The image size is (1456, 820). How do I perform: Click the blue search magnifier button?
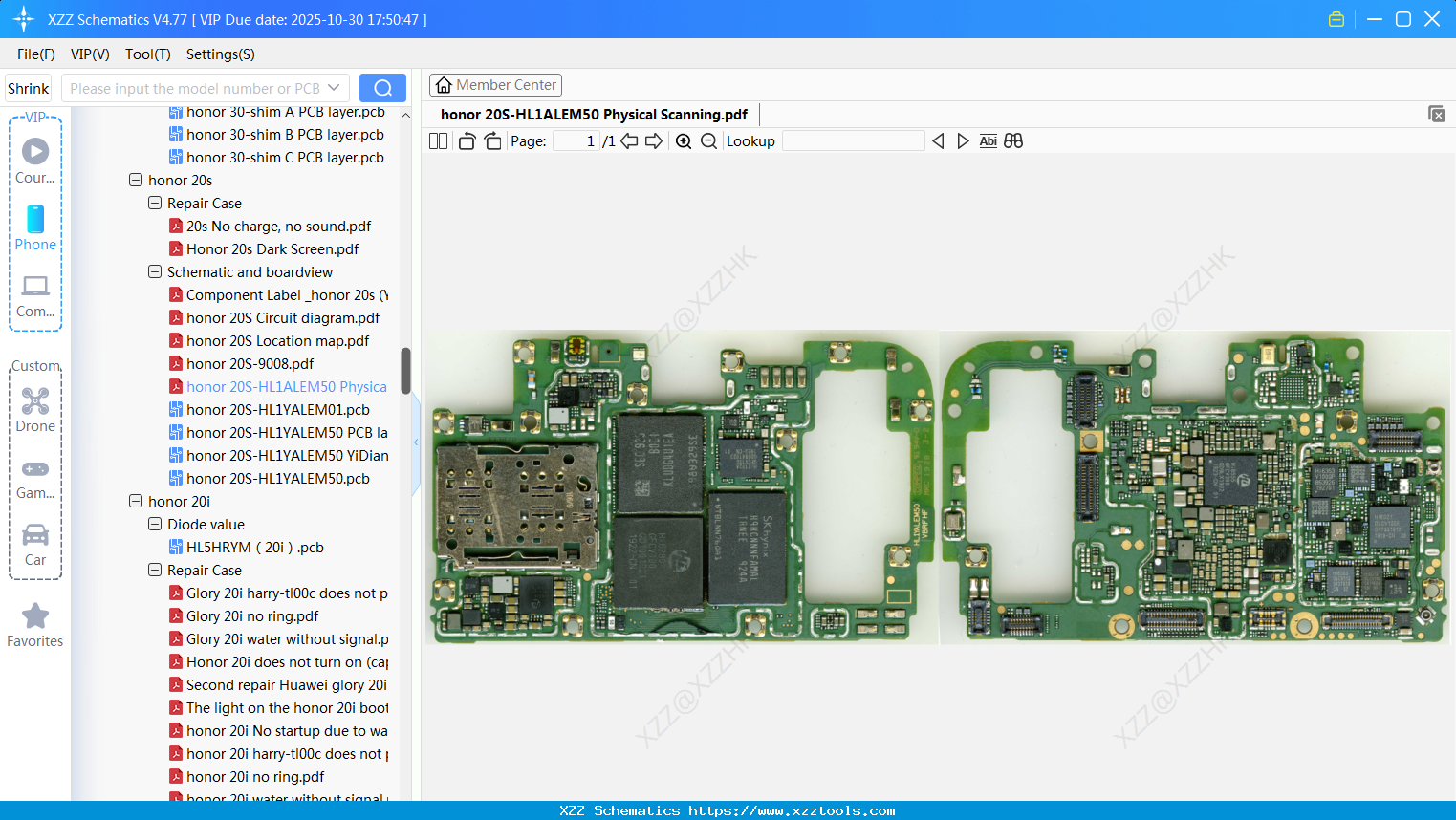point(382,88)
